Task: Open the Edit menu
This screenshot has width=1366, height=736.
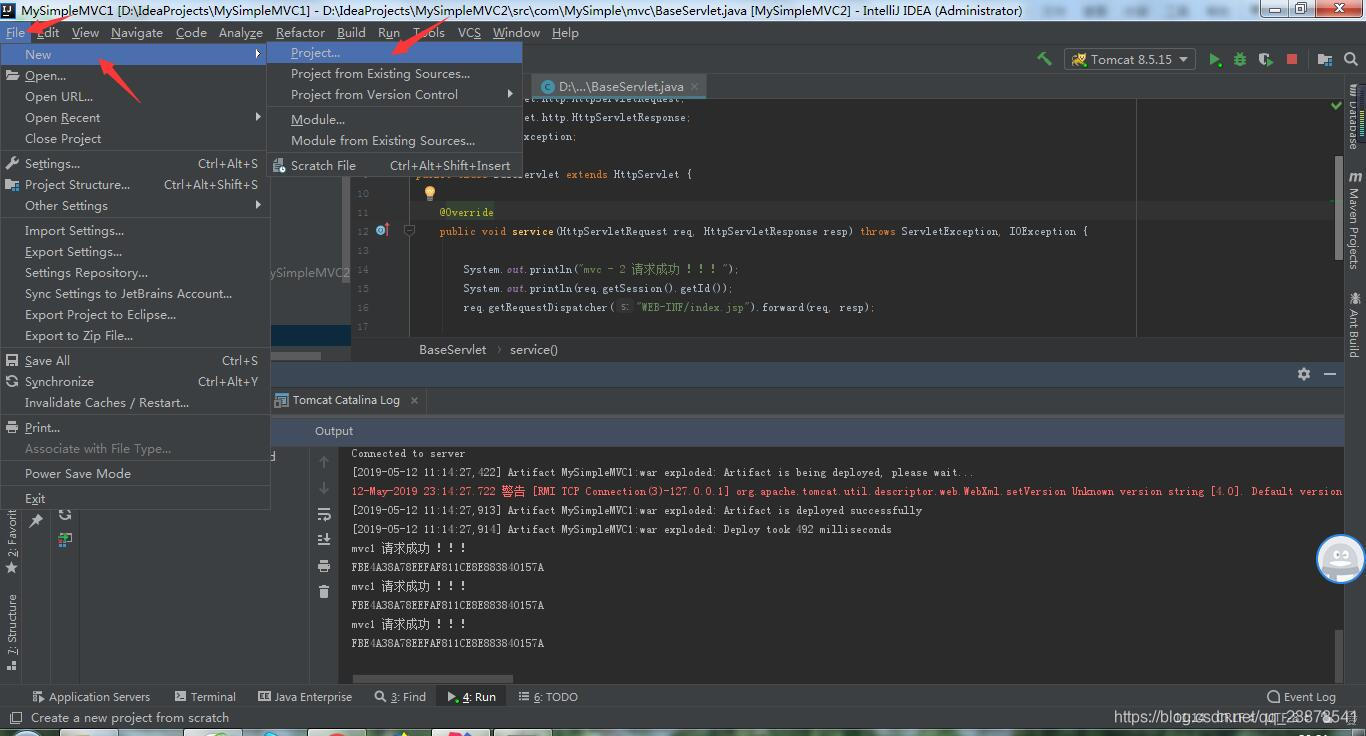Action: point(48,32)
